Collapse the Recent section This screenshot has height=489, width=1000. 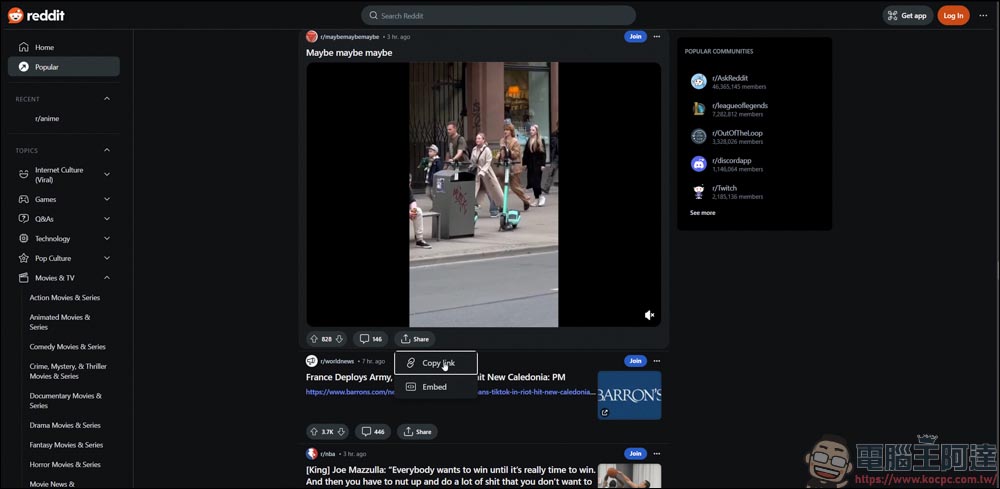[x=107, y=99]
